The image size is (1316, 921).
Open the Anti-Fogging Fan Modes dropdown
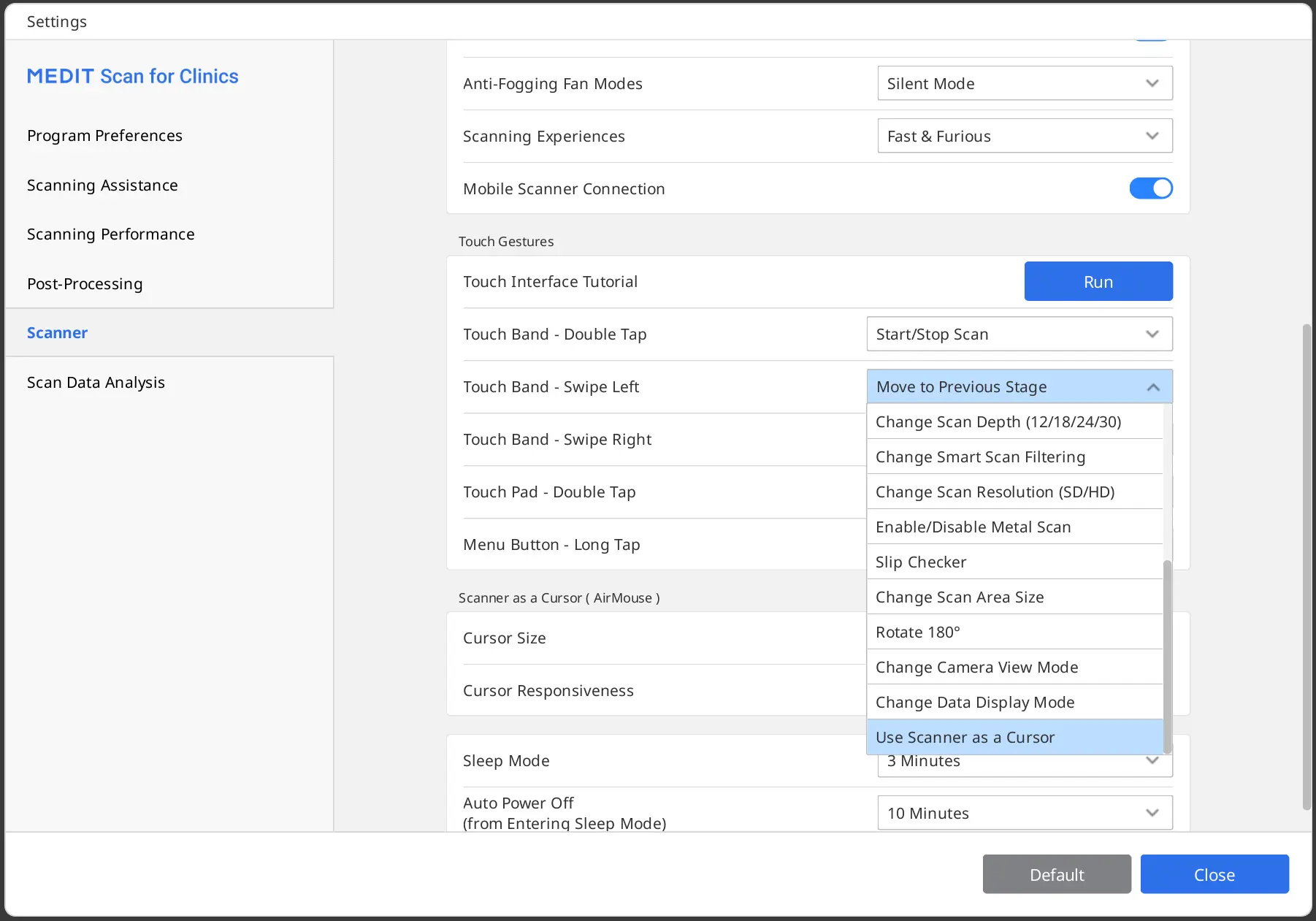1025,83
